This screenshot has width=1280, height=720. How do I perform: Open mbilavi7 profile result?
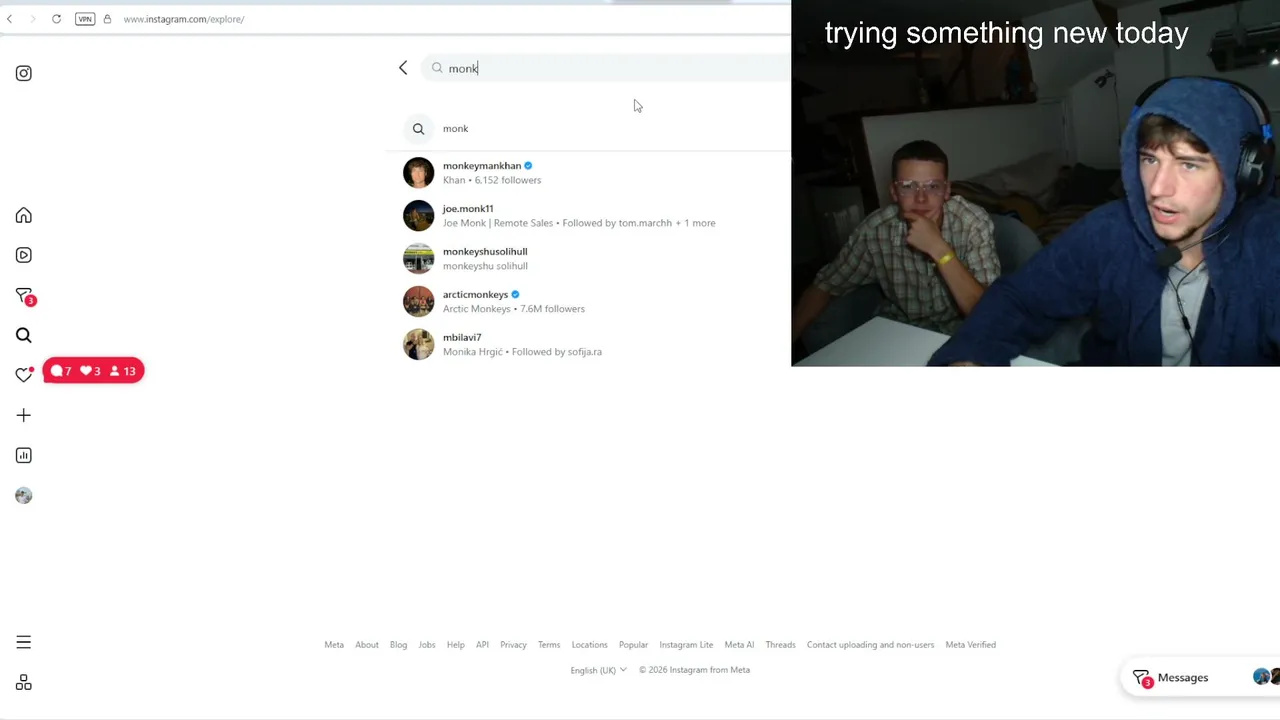[x=590, y=345]
